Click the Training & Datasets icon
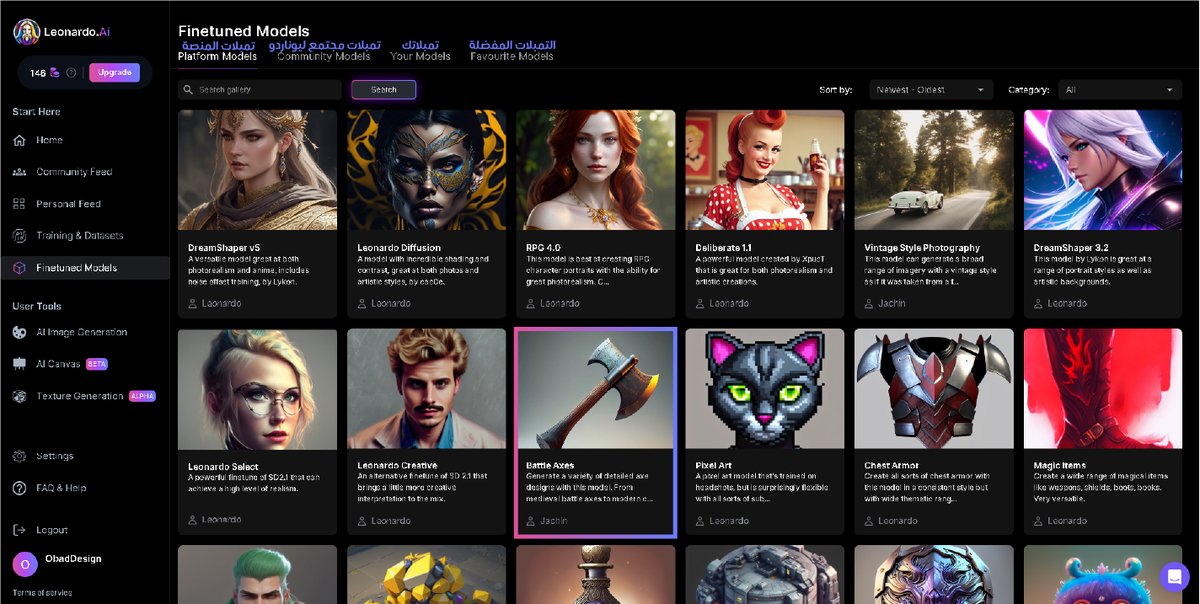 (x=19, y=236)
